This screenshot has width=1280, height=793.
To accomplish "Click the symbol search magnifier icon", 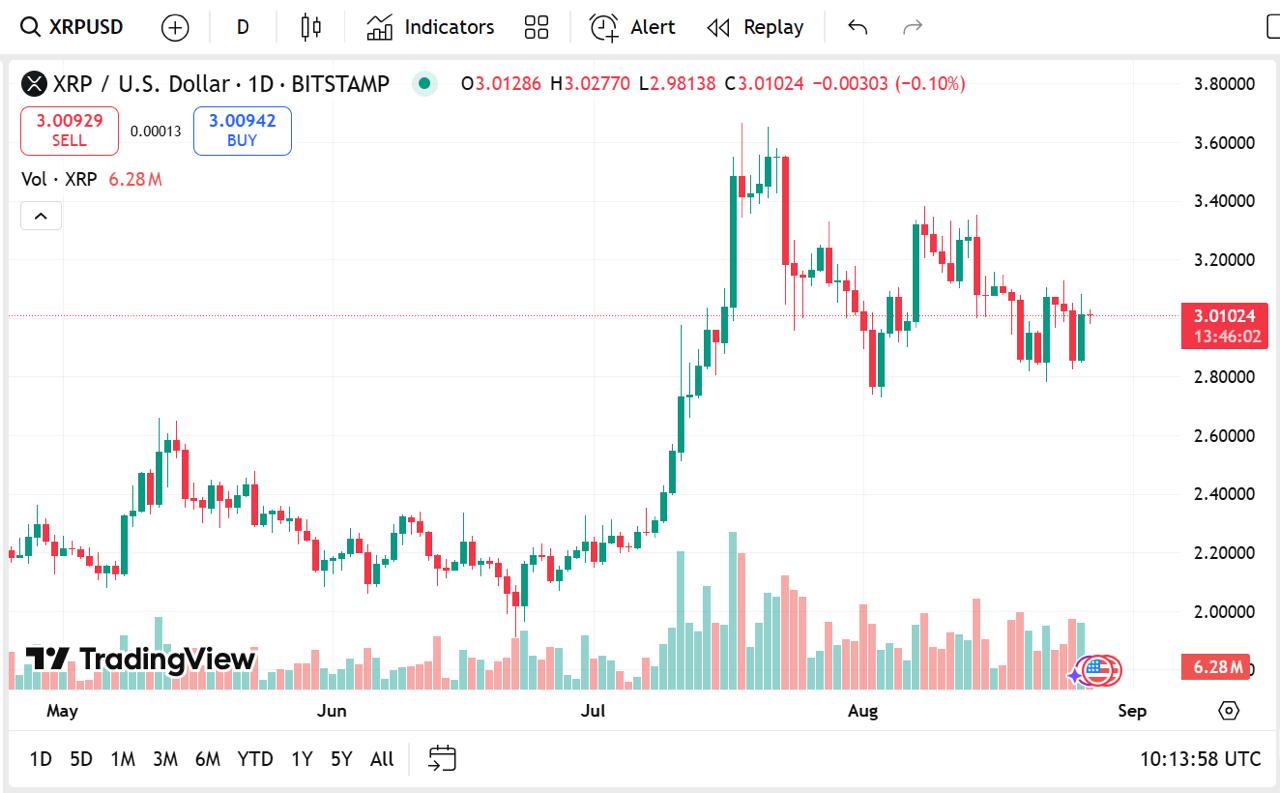I will (31, 27).
